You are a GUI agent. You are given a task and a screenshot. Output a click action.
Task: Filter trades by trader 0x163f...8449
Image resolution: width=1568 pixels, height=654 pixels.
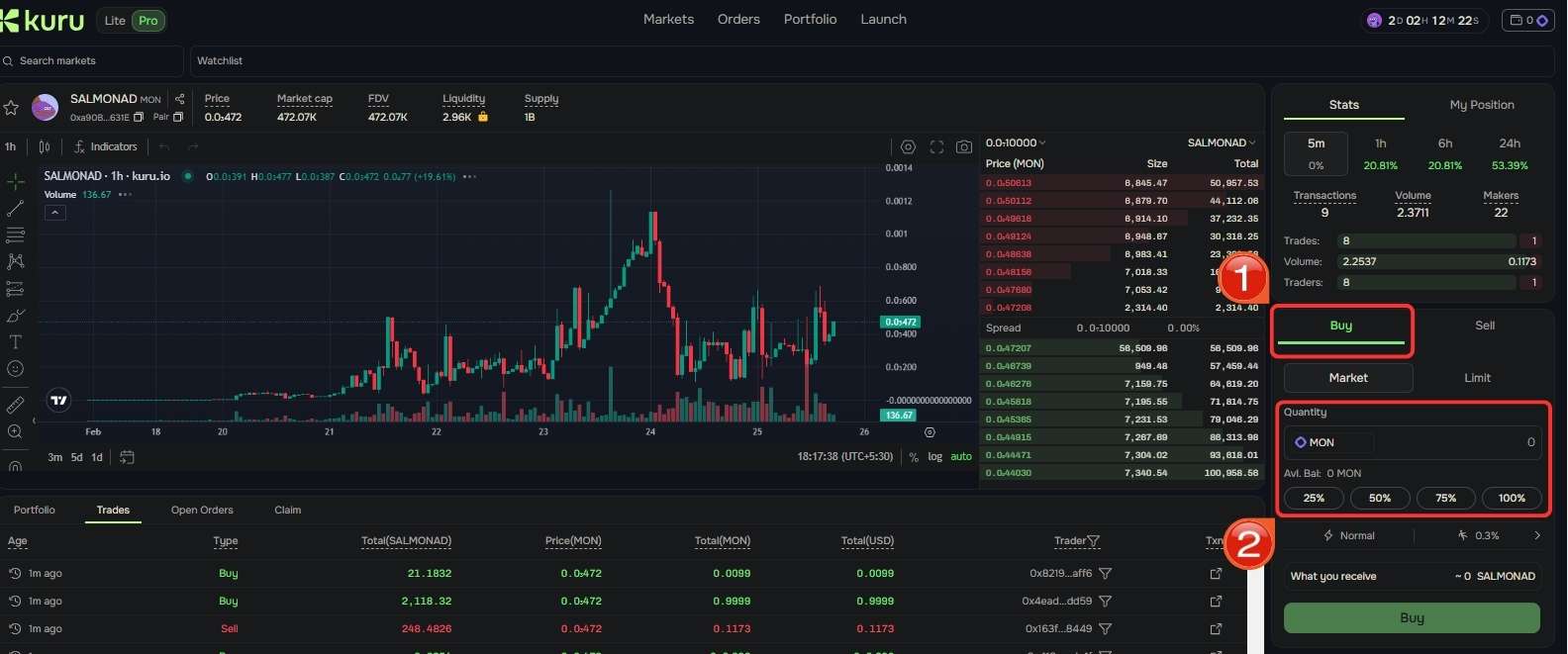[1106, 628]
